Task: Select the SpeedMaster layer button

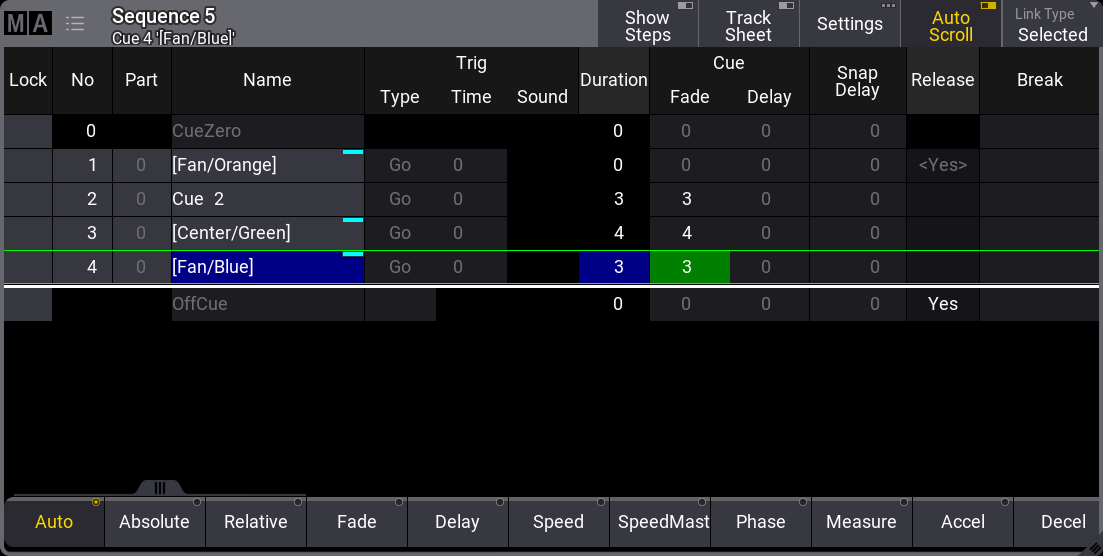Action: (x=659, y=522)
